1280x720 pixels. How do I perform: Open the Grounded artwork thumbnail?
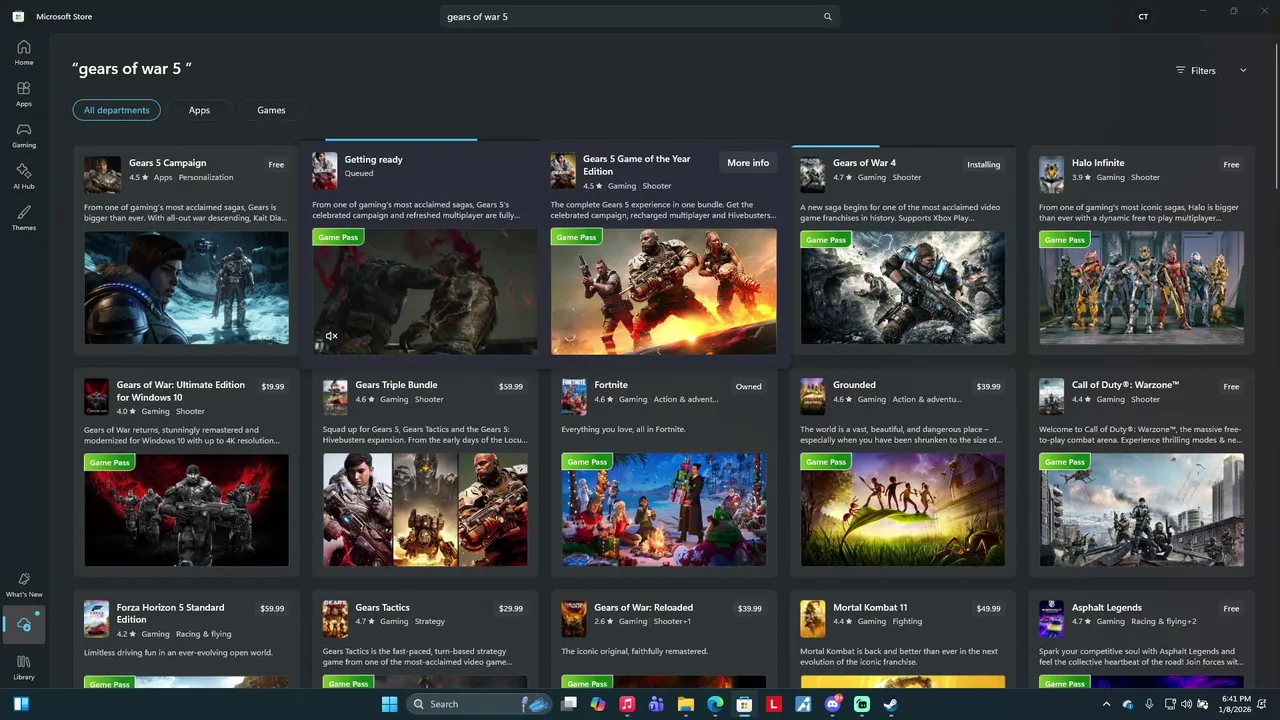903,510
